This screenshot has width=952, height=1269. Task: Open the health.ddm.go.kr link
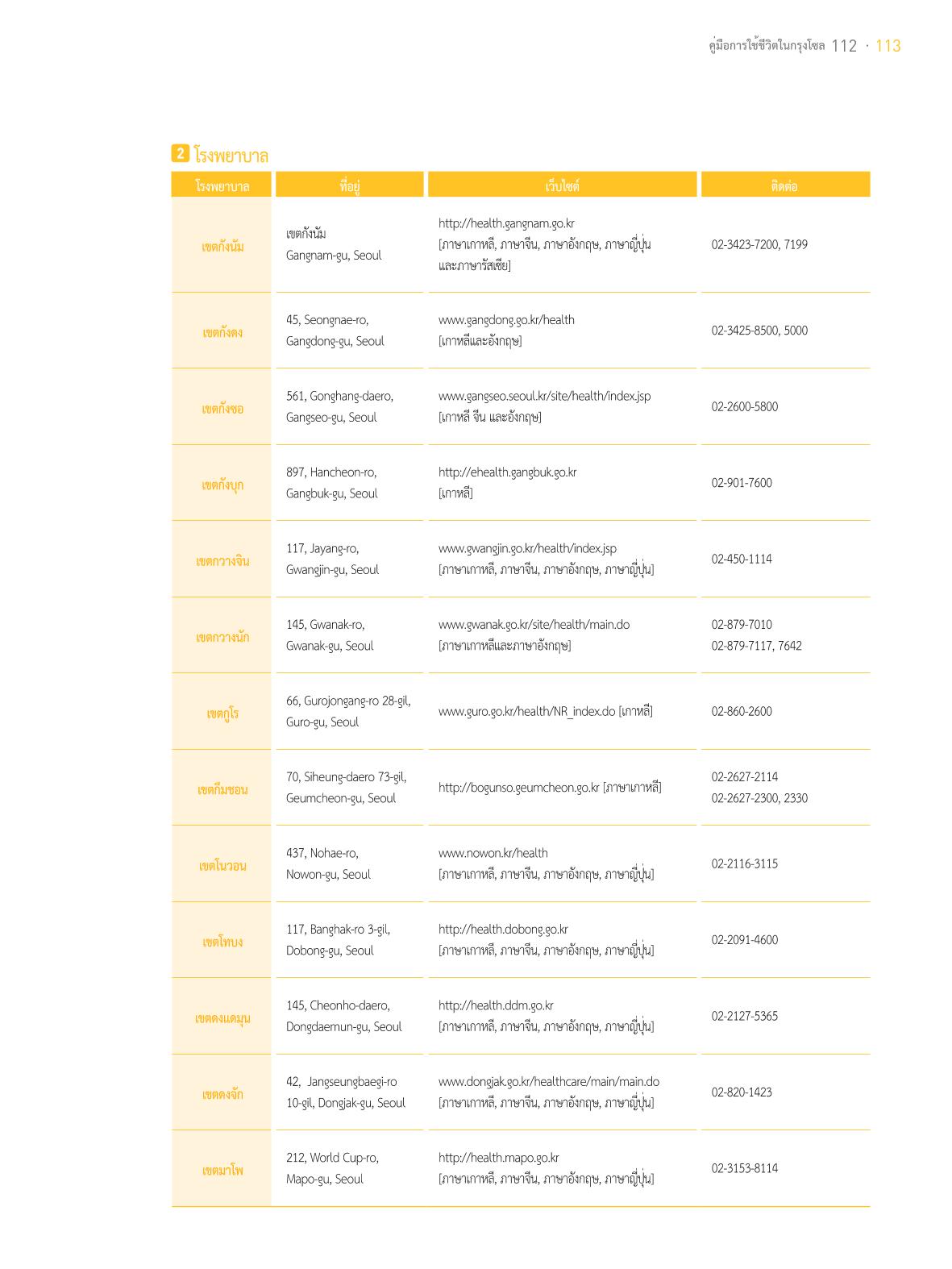496,1005
